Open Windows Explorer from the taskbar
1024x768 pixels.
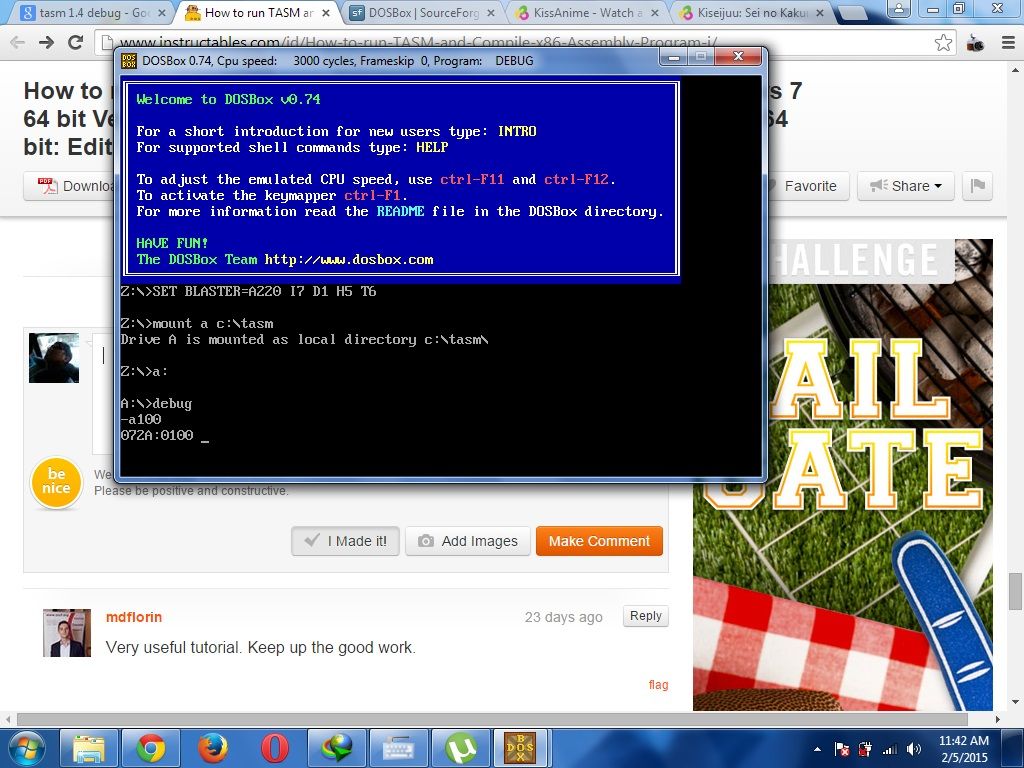(89, 748)
